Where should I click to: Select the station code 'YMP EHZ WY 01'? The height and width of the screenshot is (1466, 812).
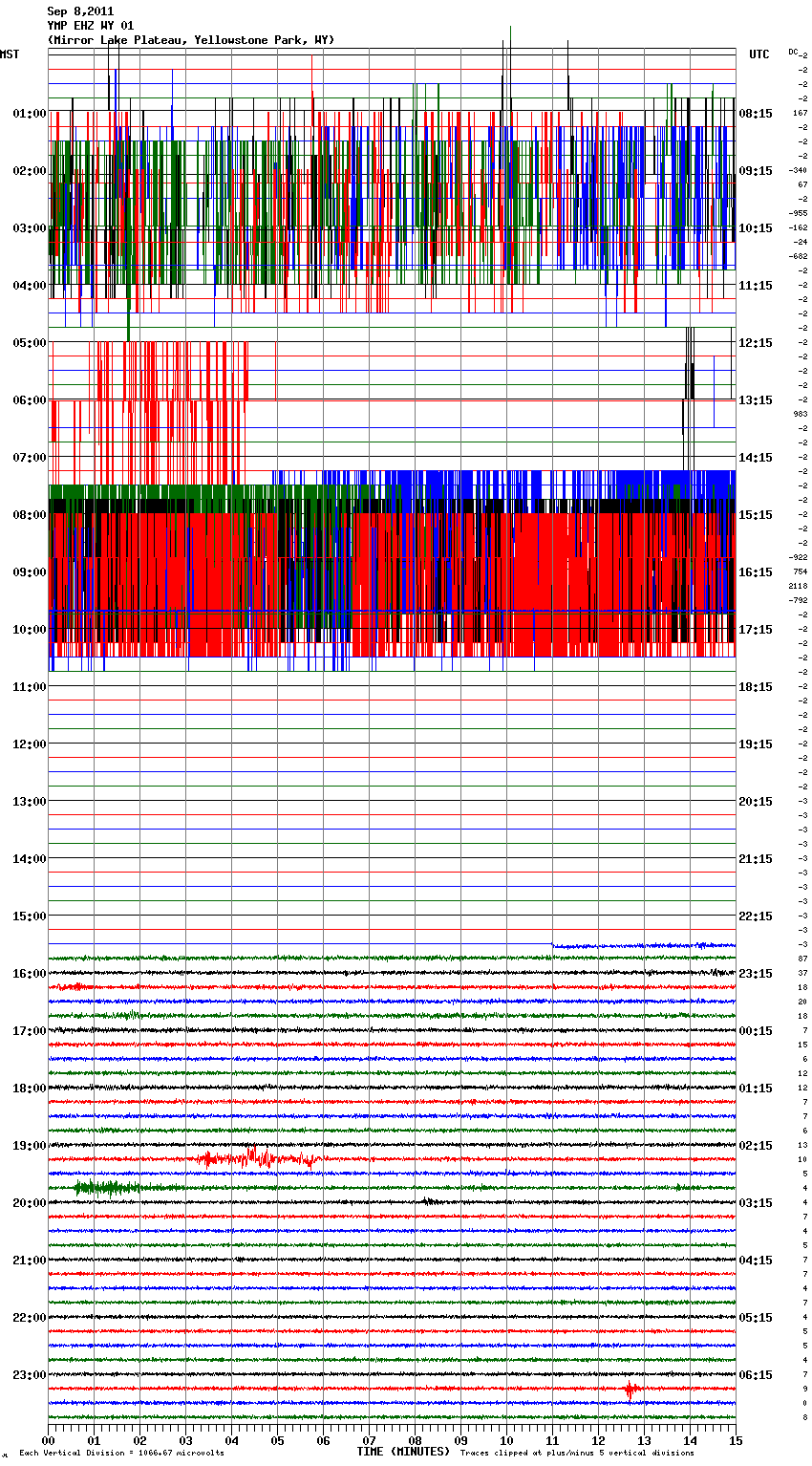pyautogui.click(x=91, y=26)
